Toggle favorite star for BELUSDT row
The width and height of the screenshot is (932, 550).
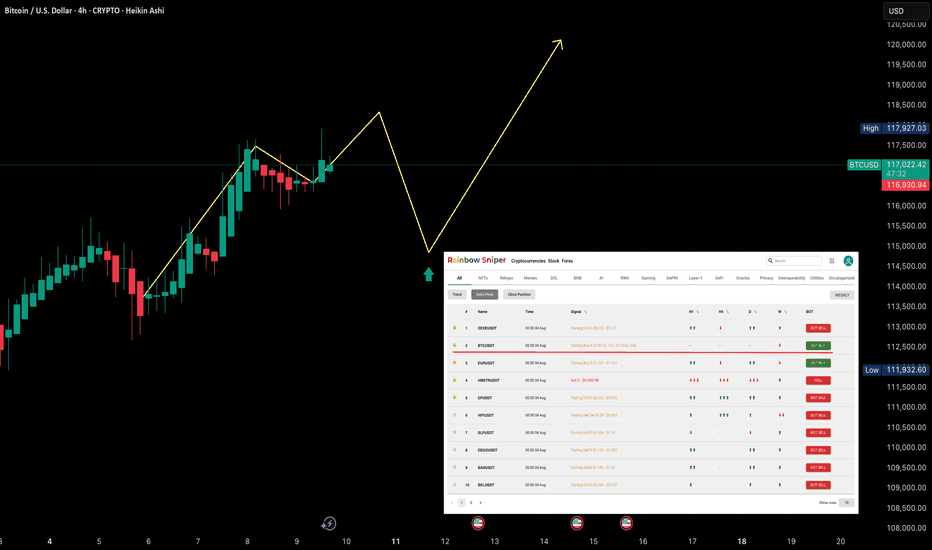pos(455,485)
